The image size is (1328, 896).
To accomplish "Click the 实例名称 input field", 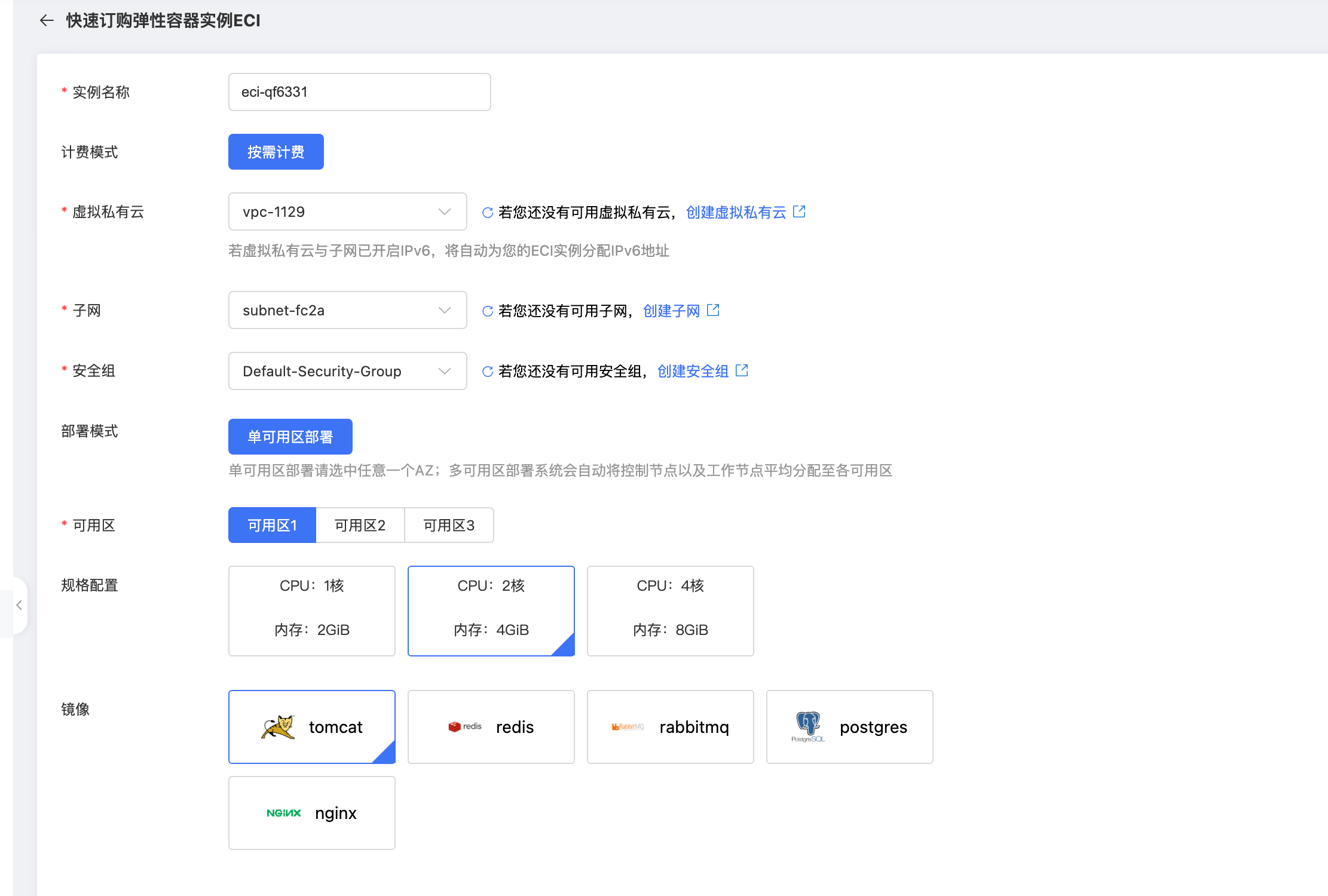I will coord(359,92).
